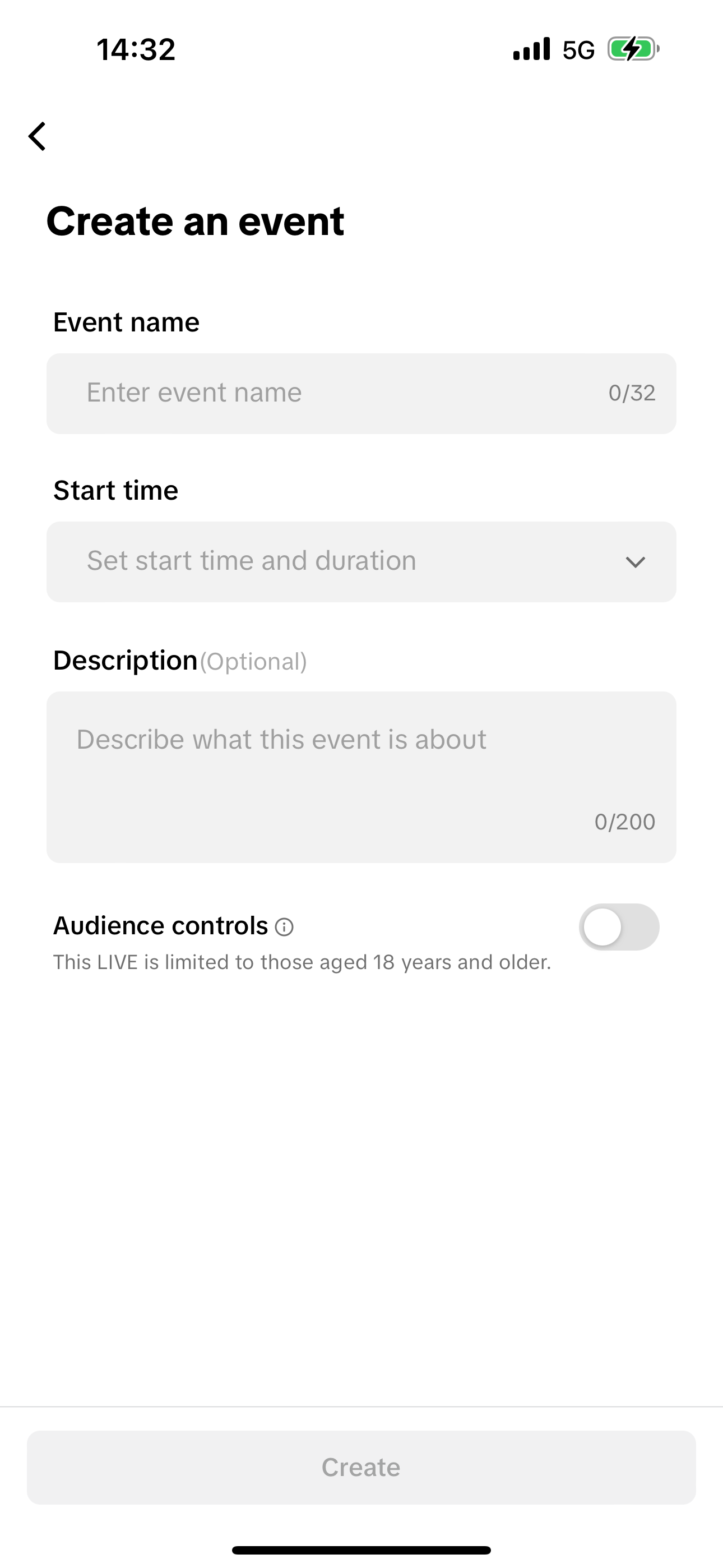This screenshot has width=723, height=1568.
Task: Tap the Description '(Optional)' label text
Action: (x=253, y=662)
